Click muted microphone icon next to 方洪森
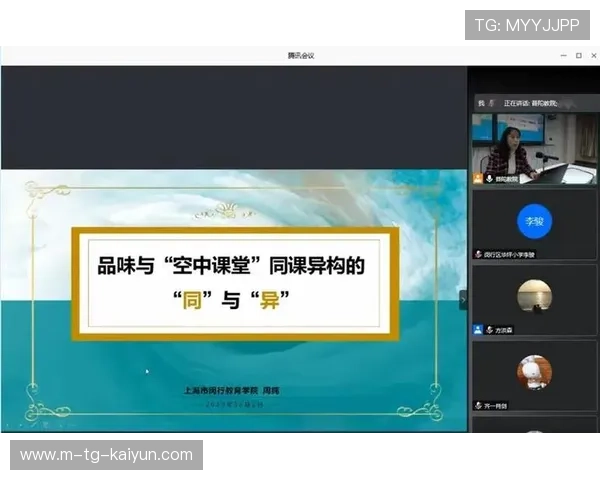600x480 pixels. 489,330
